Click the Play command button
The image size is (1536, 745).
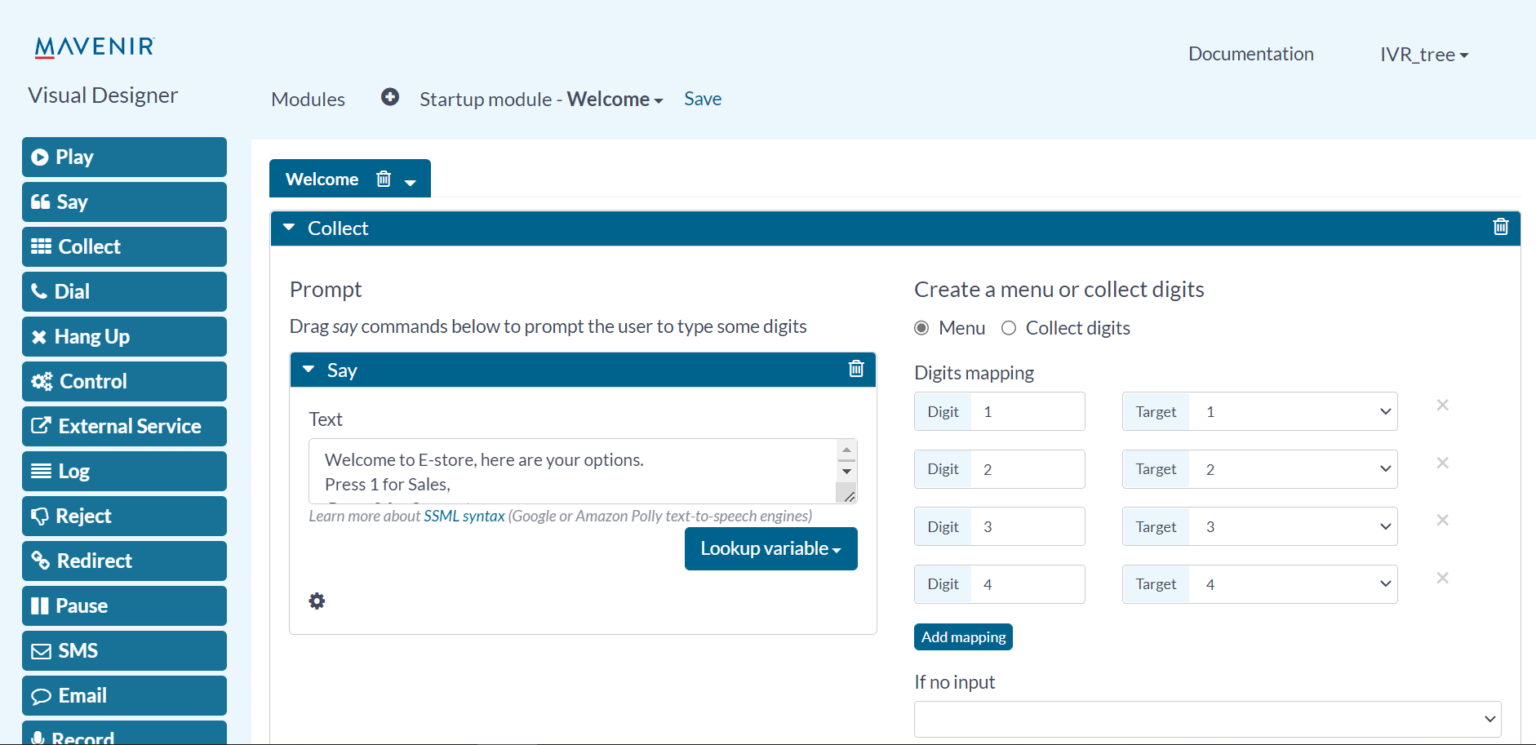pyautogui.click(x=124, y=157)
